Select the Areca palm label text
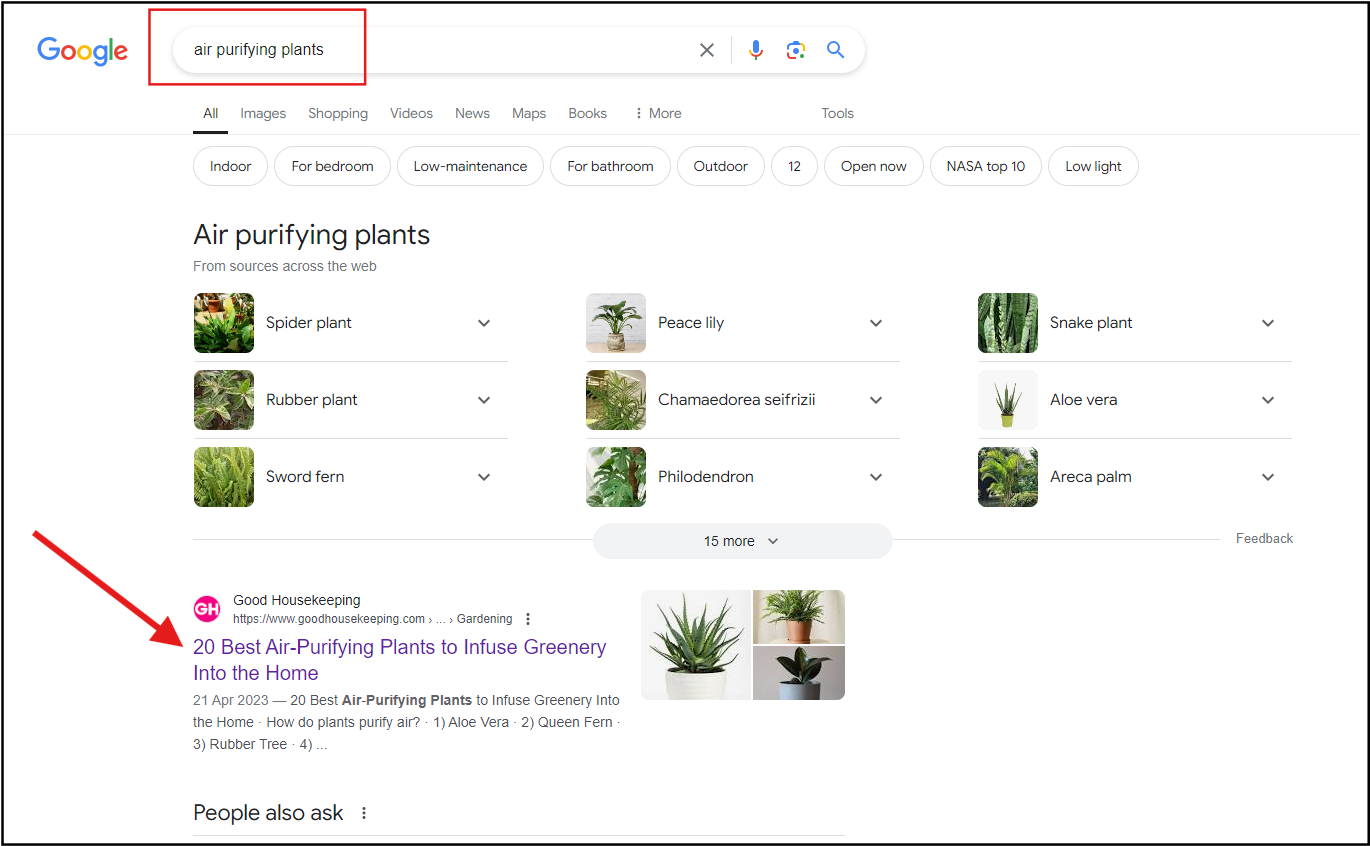The width and height of the screenshot is (1370, 846). [1091, 477]
